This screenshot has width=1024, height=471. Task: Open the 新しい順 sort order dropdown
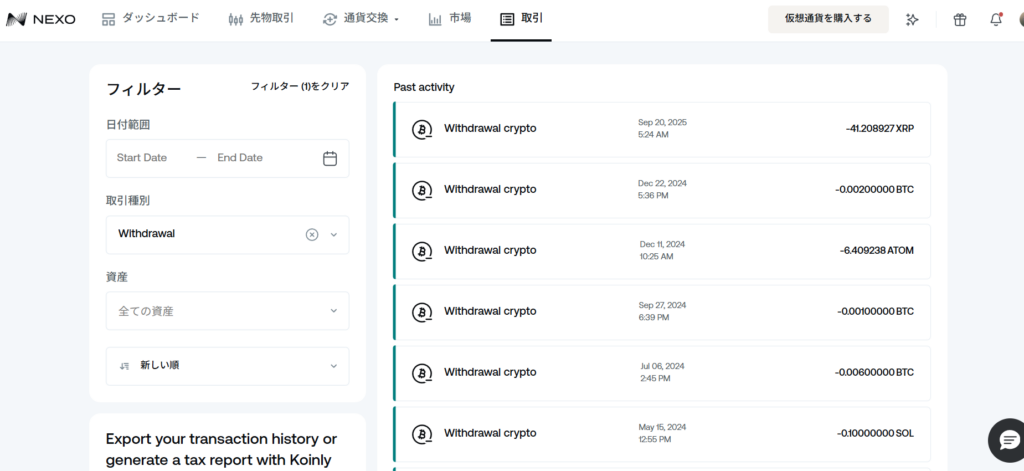228,366
